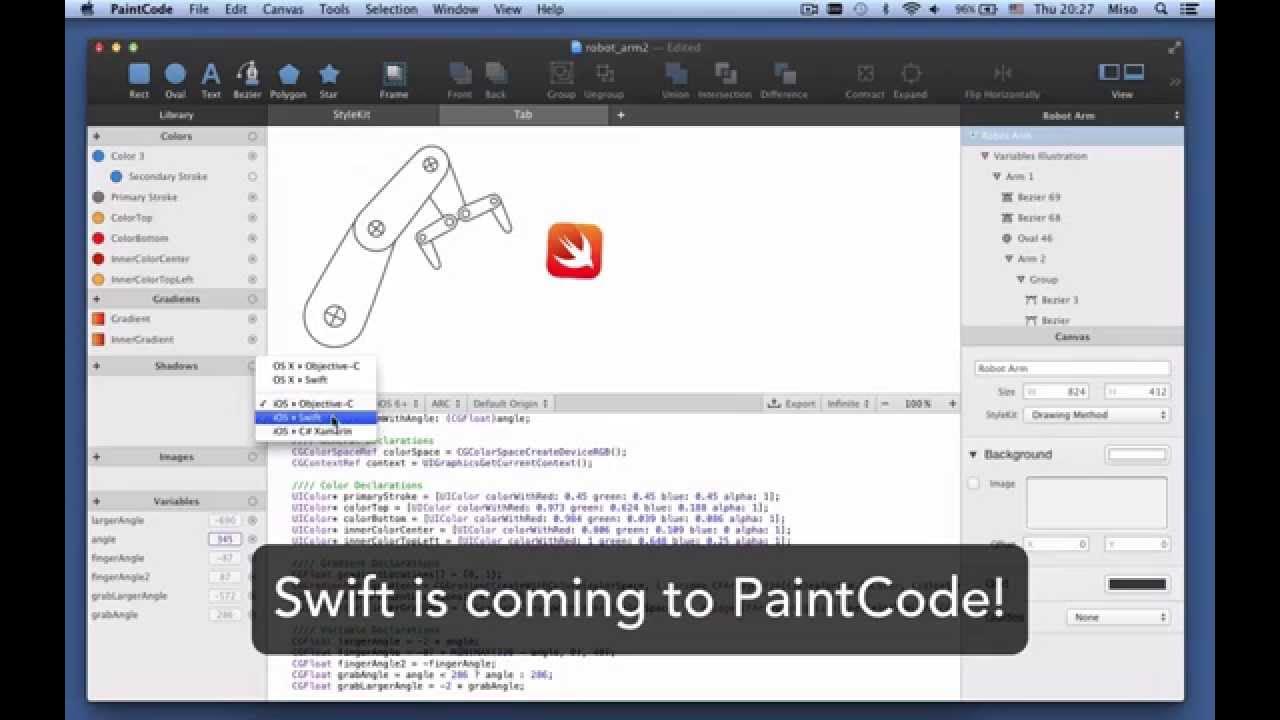Click the Swift logo on the canvas

point(574,250)
